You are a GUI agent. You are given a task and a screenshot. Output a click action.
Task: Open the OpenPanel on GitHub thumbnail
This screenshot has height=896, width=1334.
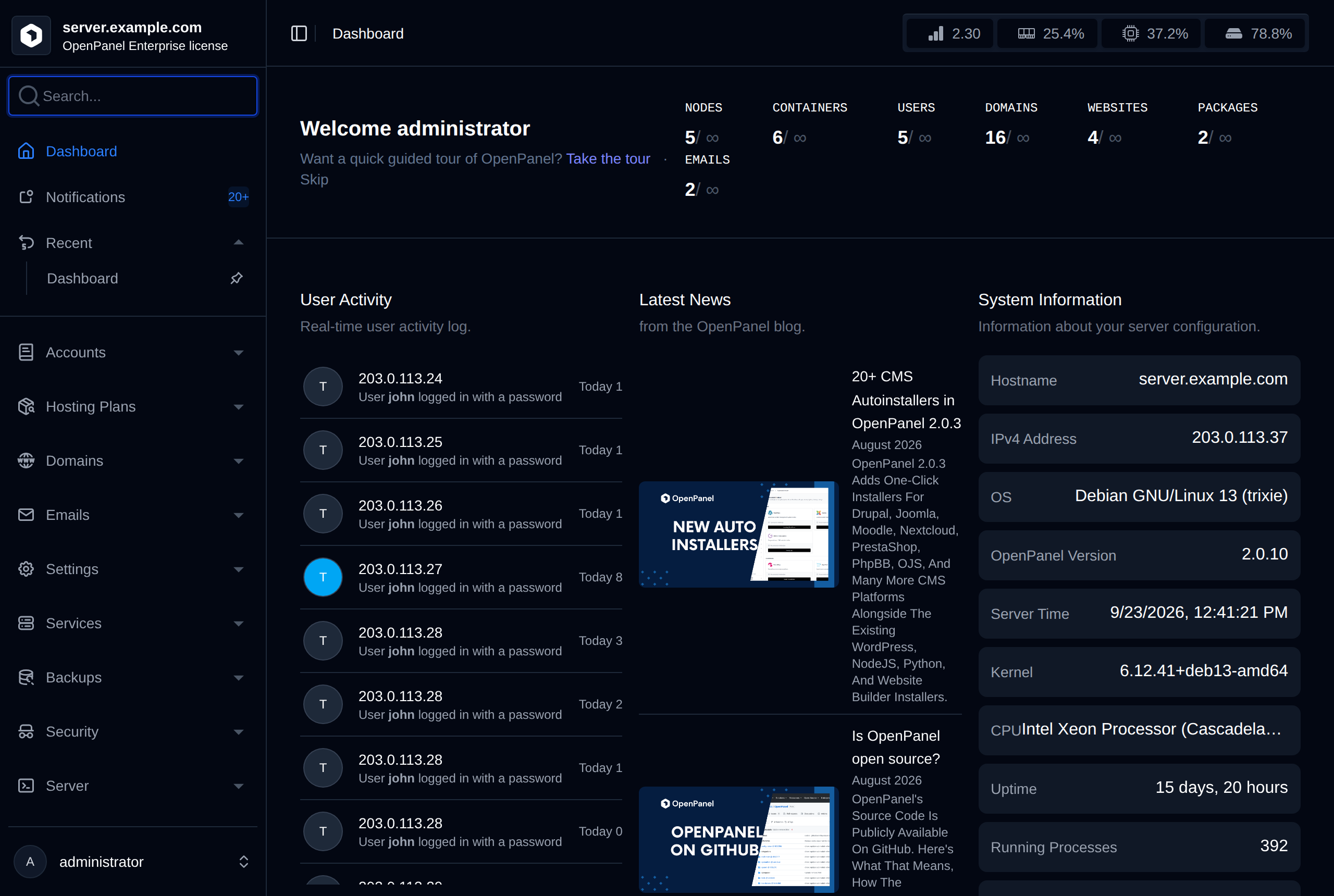pyautogui.click(x=738, y=839)
